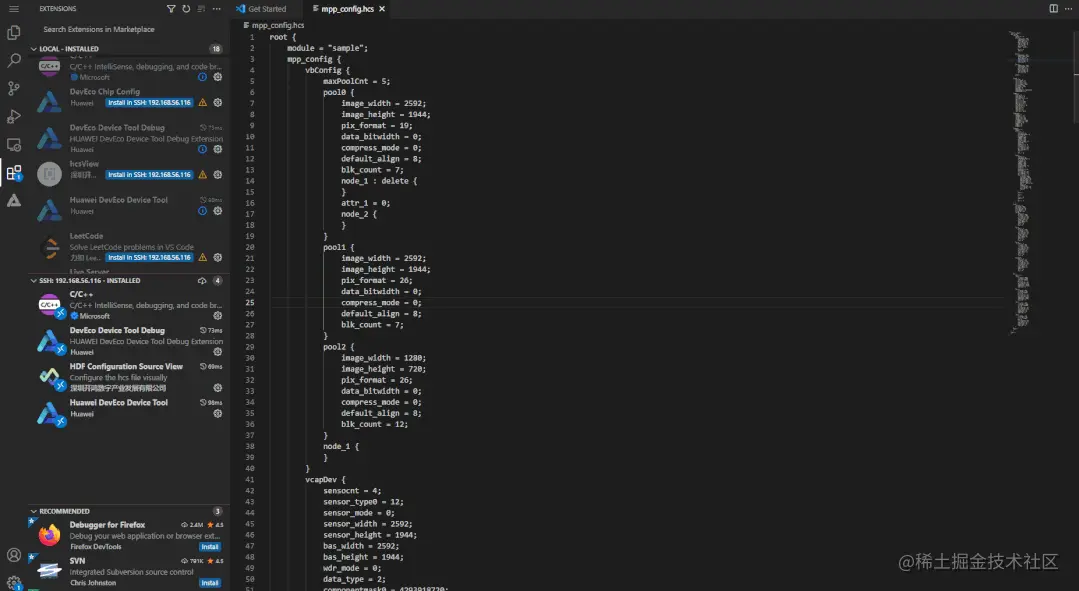Click Search Extensions in Marketplace field
1079x591 pixels.
point(130,30)
